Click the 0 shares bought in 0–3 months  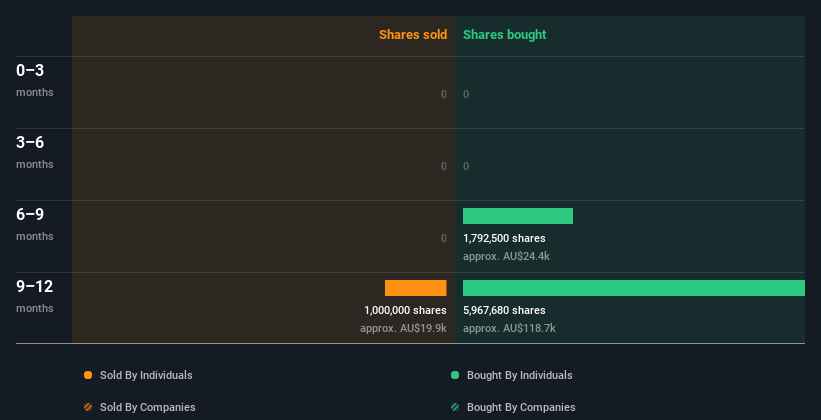tap(466, 94)
